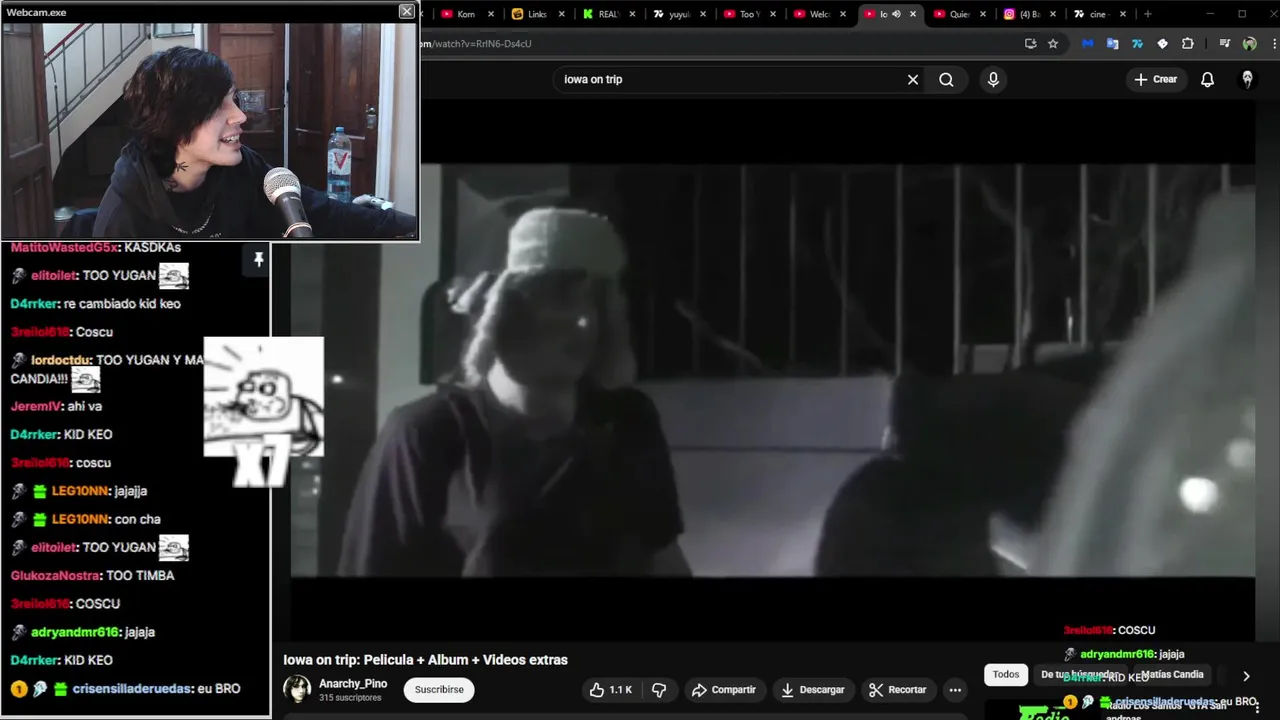The width and height of the screenshot is (1280, 720).
Task: Click the blue M extension icon
Action: [x=1087, y=44]
